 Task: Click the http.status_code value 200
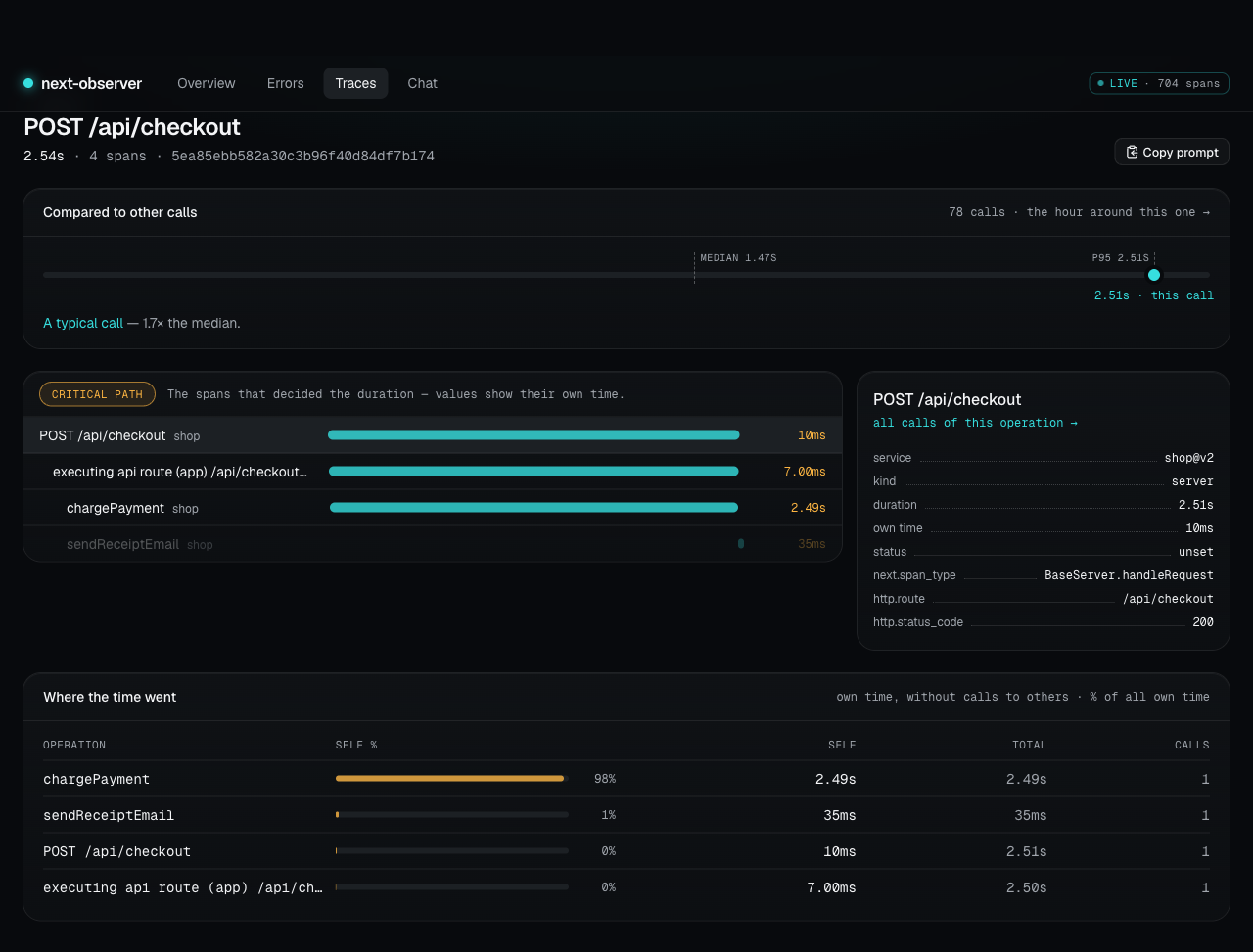click(x=1203, y=622)
